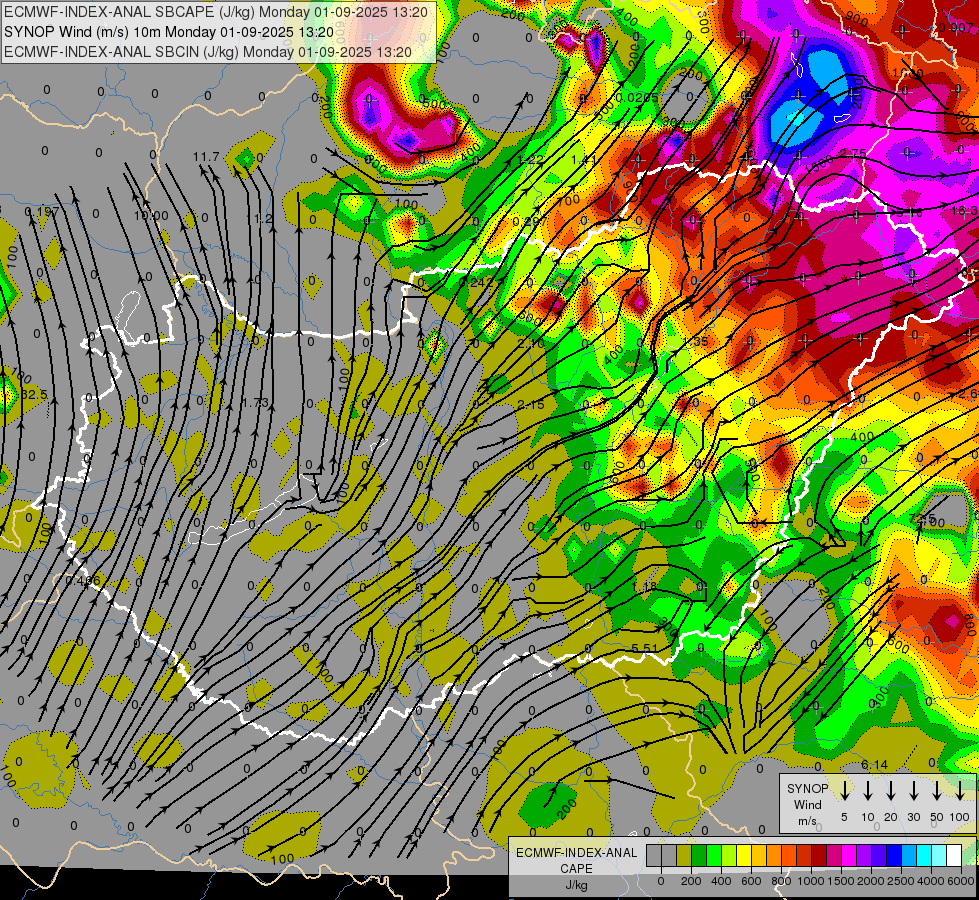Click the J/kg unit label in legend
979x900 pixels.
point(576,885)
